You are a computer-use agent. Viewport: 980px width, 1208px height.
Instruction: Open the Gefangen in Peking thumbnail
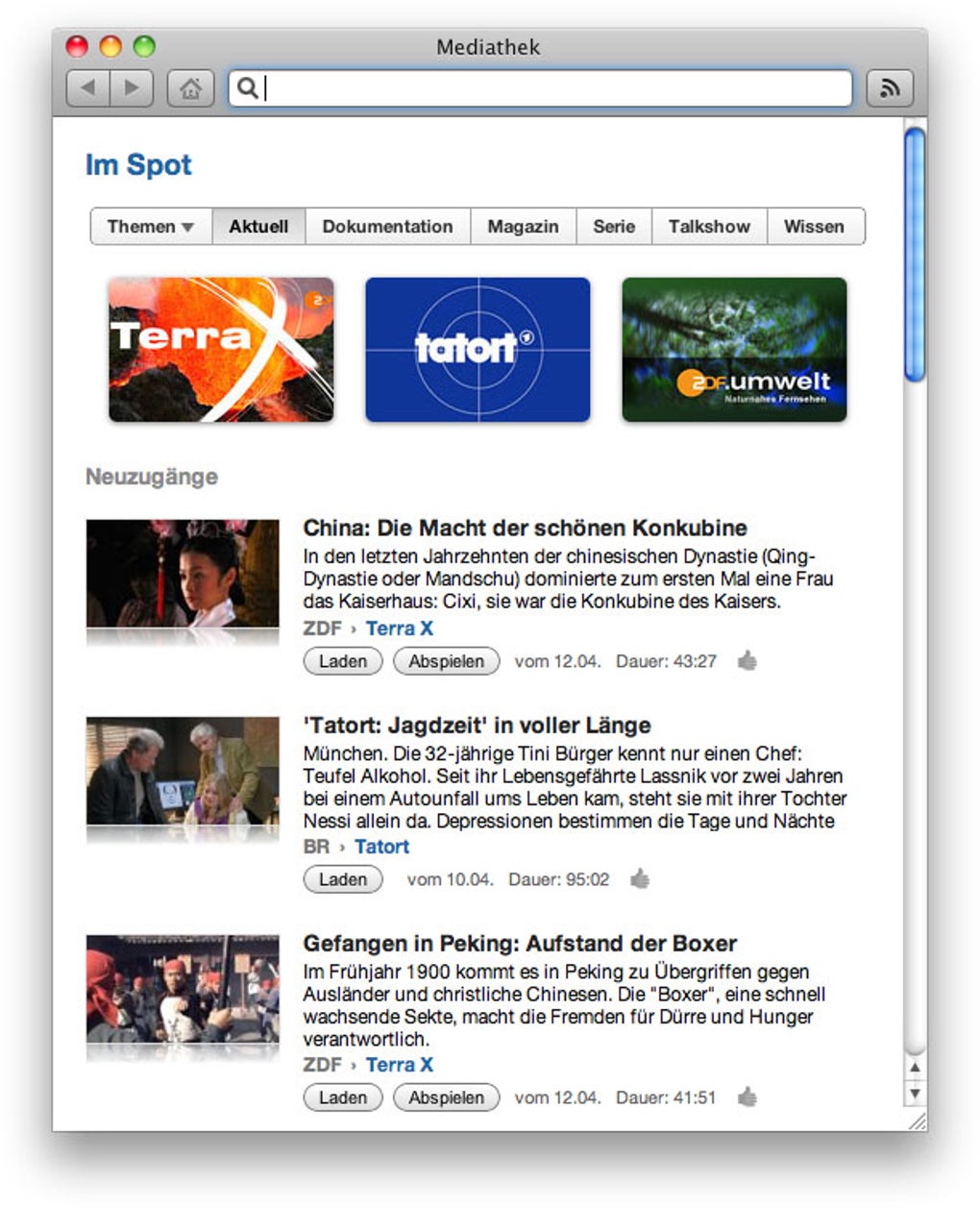pos(183,989)
